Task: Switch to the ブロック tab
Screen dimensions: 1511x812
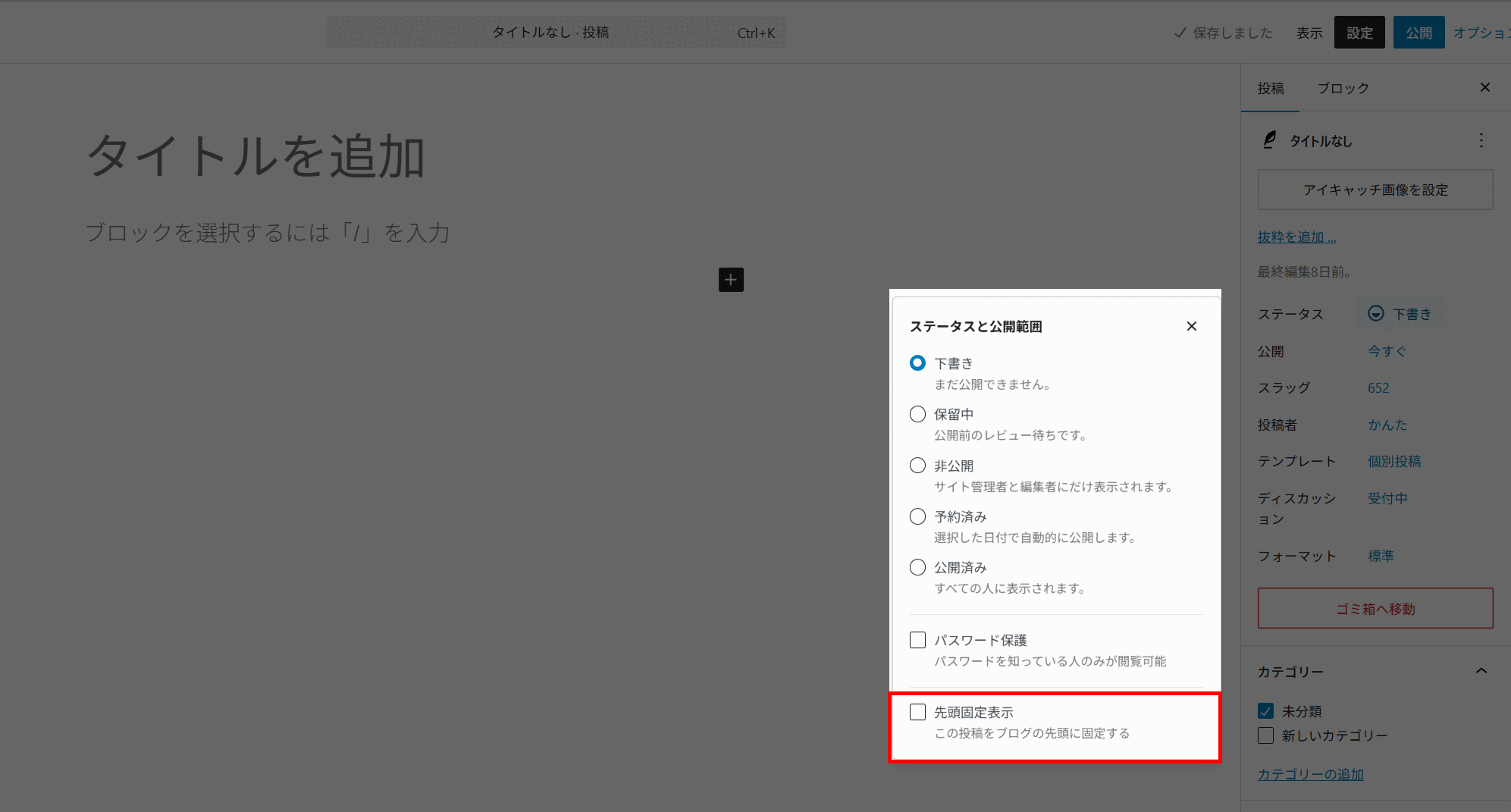Action: (x=1343, y=88)
